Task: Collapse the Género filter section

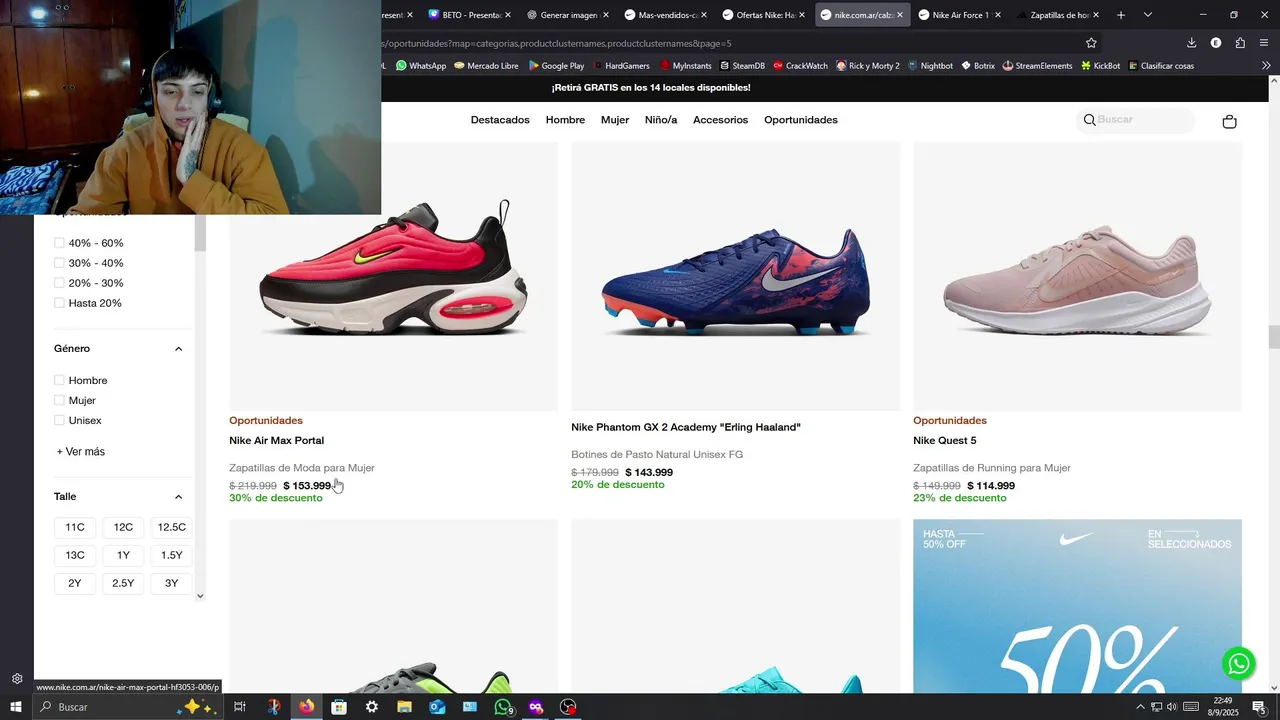Action: coord(178,349)
